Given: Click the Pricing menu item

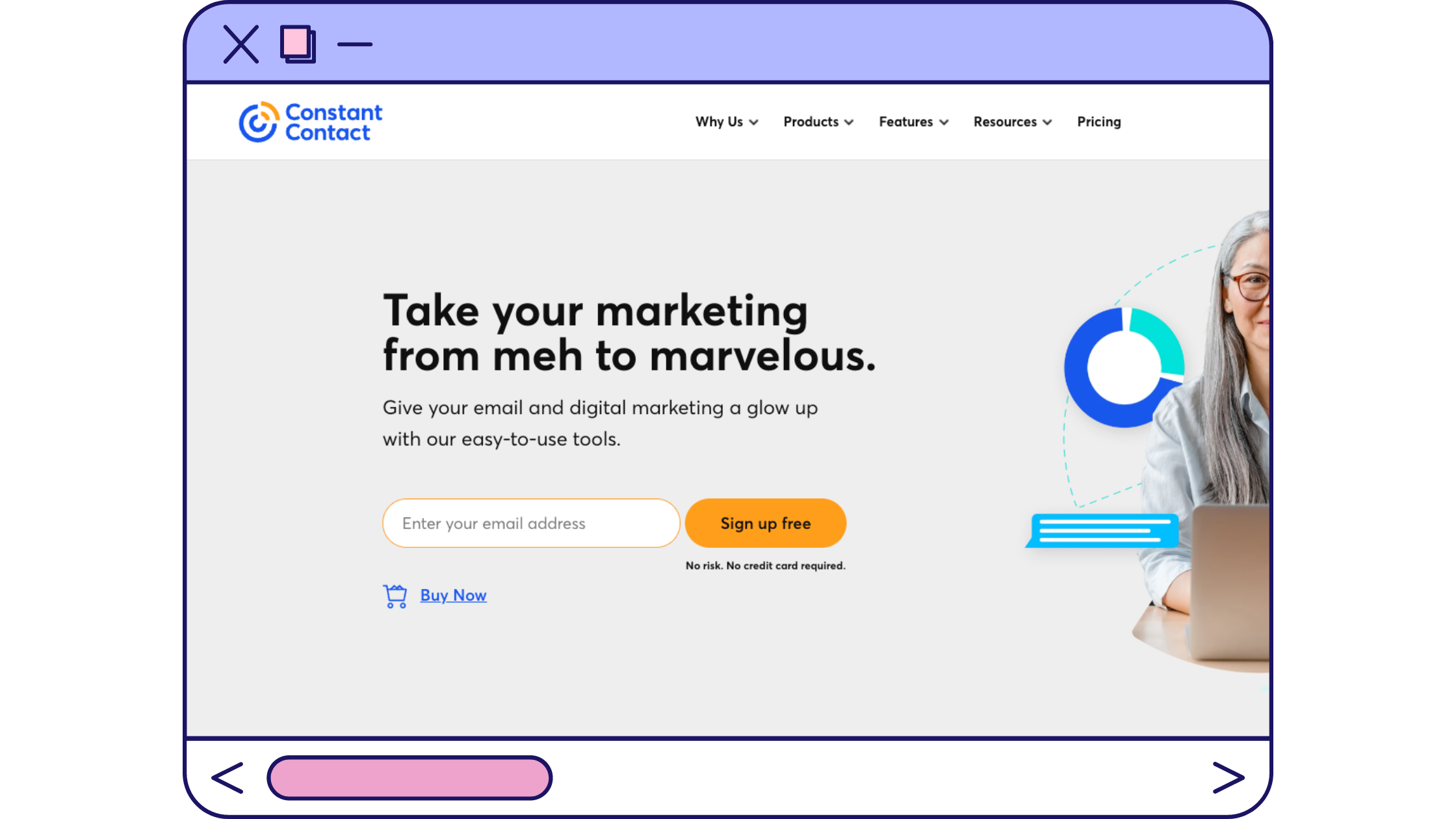Looking at the screenshot, I should [1099, 122].
